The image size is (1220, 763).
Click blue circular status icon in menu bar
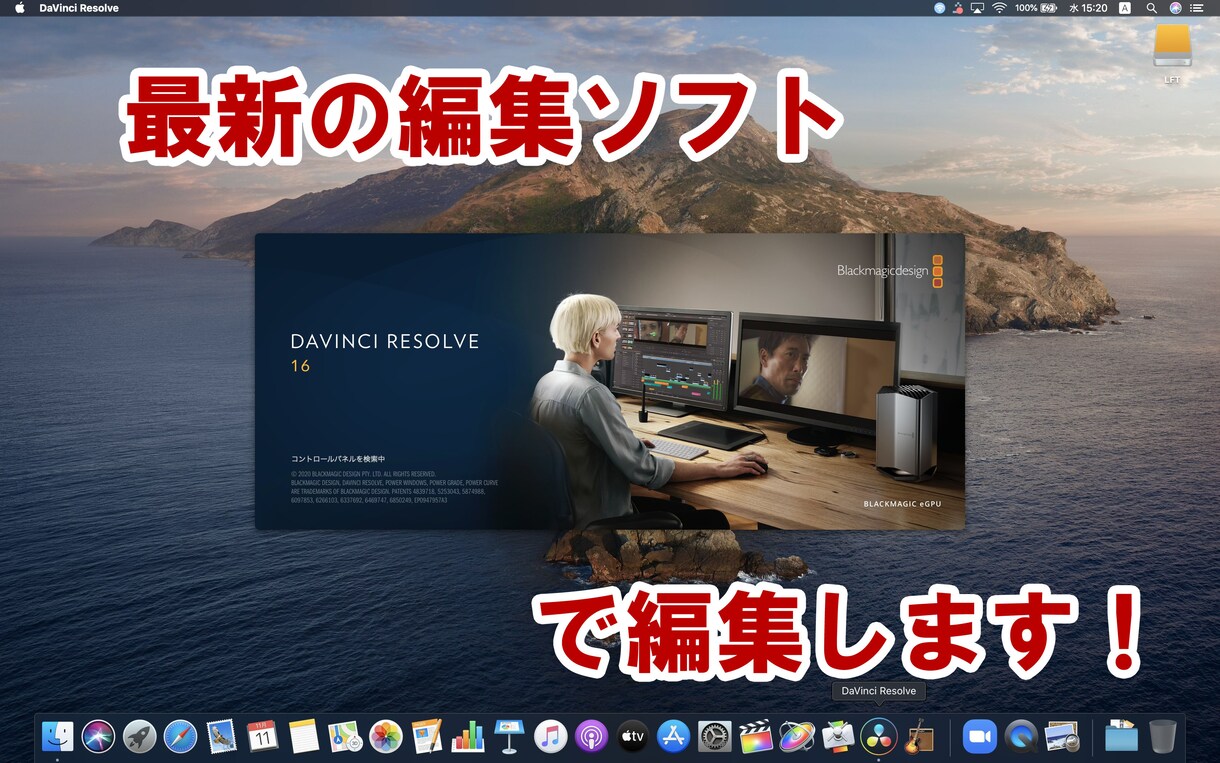[939, 8]
